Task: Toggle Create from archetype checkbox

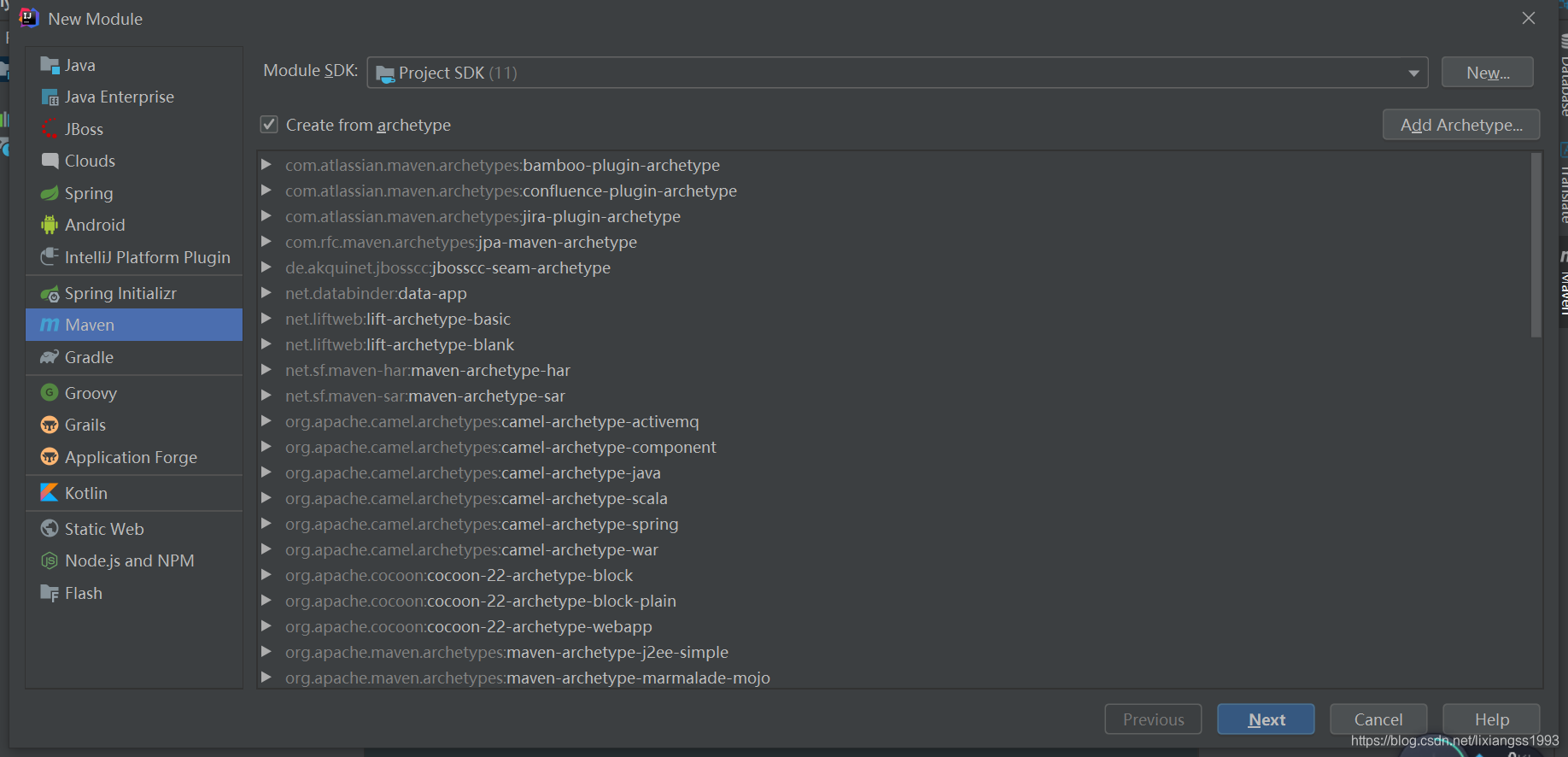Action: pos(269,125)
